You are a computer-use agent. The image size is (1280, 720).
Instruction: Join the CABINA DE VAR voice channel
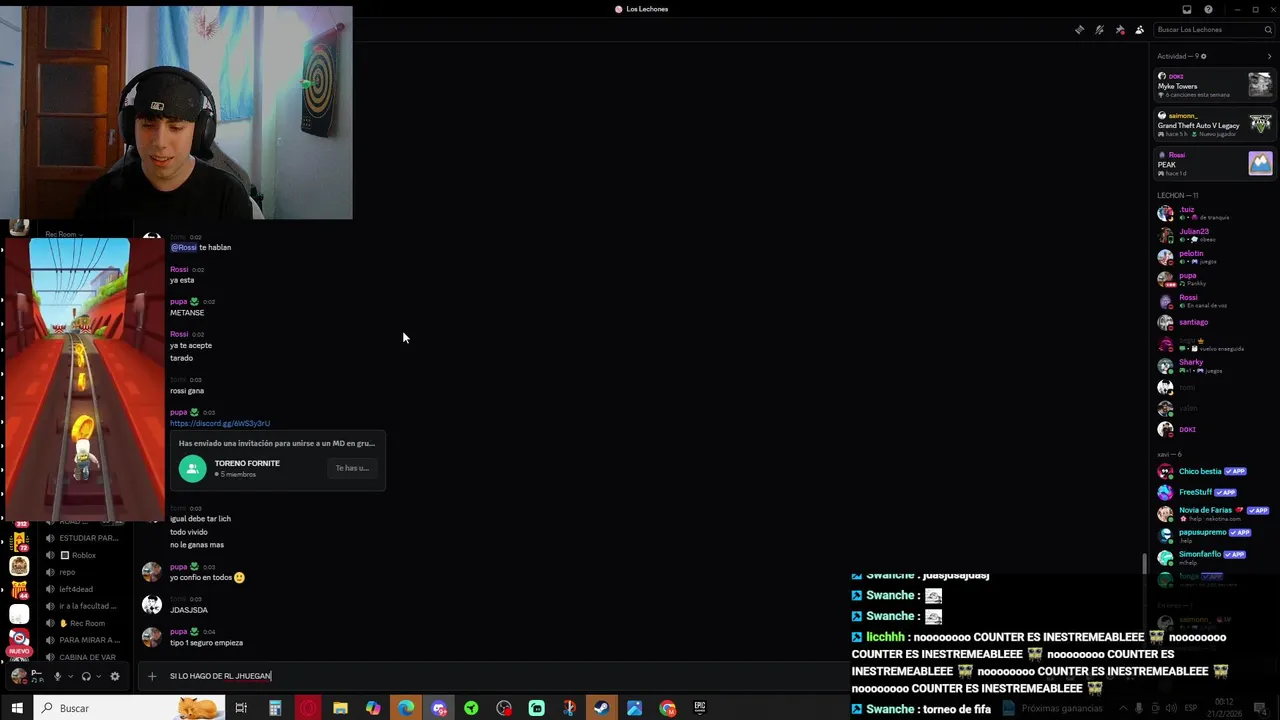[x=84, y=657]
